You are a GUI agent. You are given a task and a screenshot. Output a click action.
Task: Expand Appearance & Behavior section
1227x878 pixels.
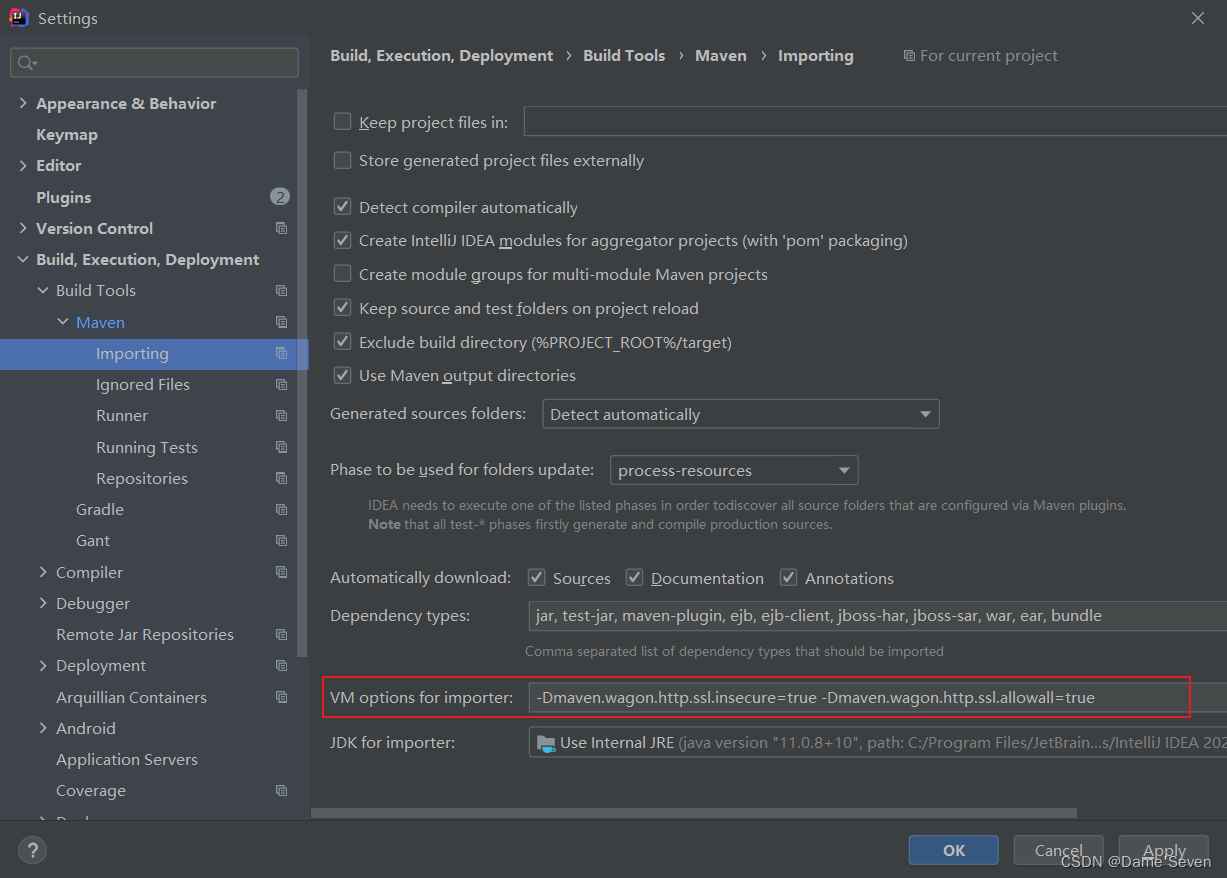(x=23, y=103)
